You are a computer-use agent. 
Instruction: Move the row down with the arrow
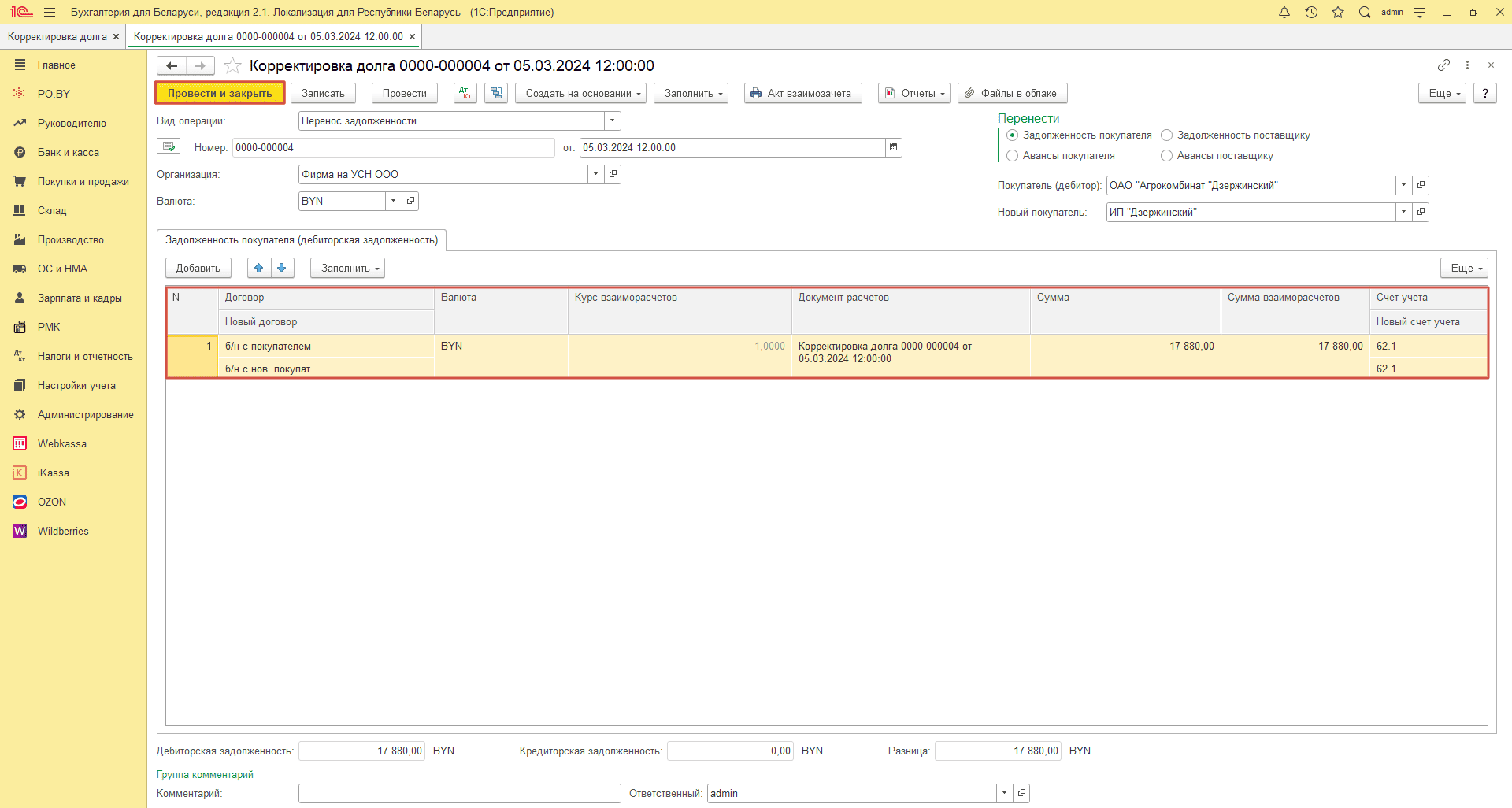tap(282, 268)
